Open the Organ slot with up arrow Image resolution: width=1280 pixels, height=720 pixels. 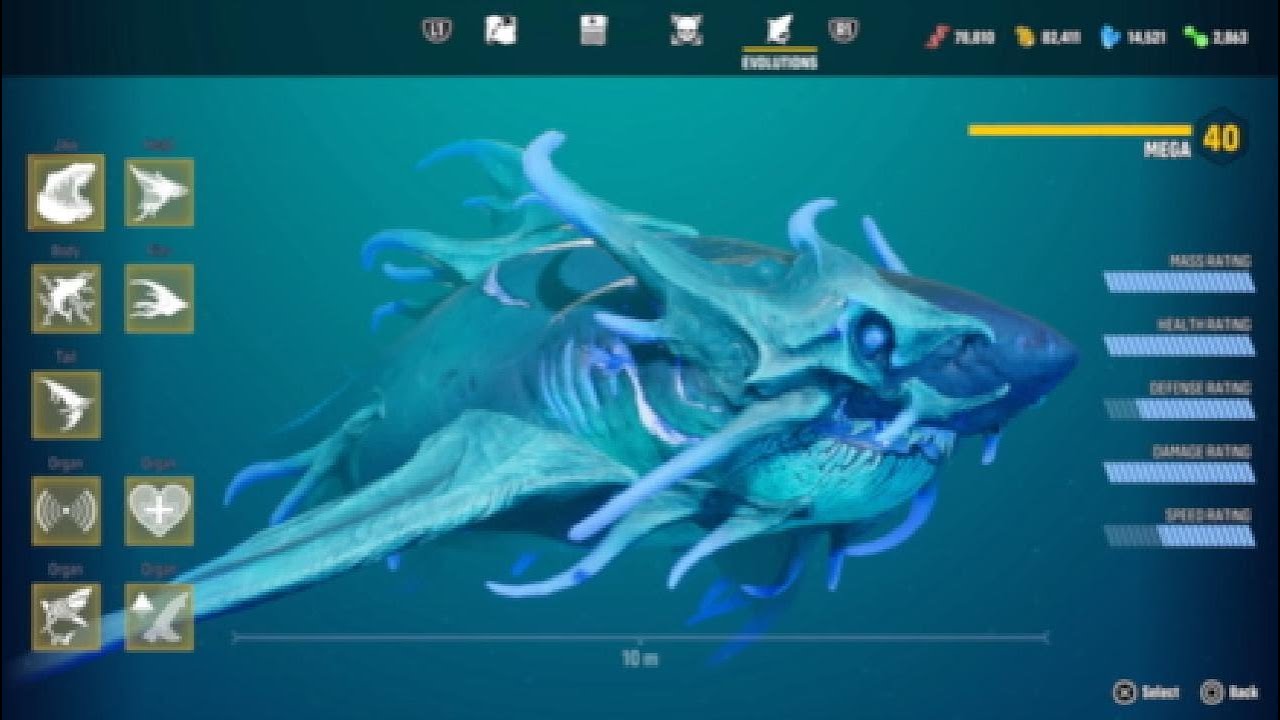coord(159,617)
